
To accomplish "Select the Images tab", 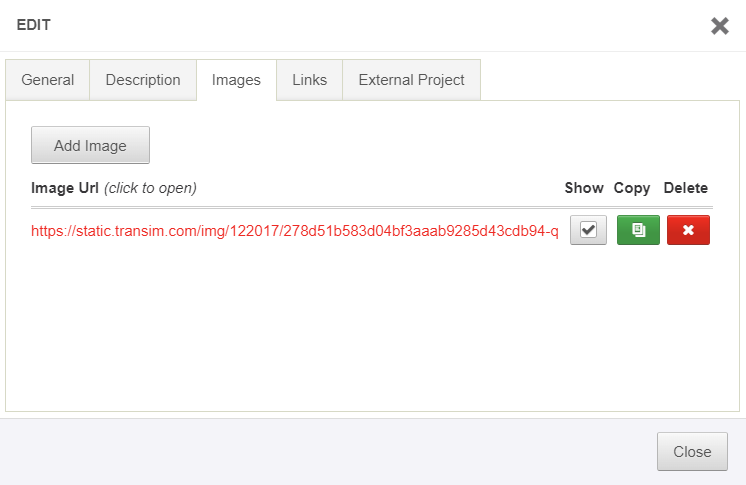I will point(236,80).
